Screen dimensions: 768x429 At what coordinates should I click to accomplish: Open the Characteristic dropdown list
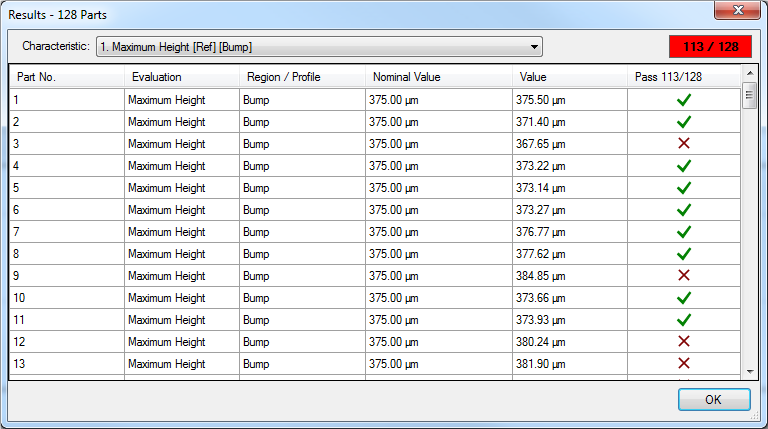click(x=535, y=46)
